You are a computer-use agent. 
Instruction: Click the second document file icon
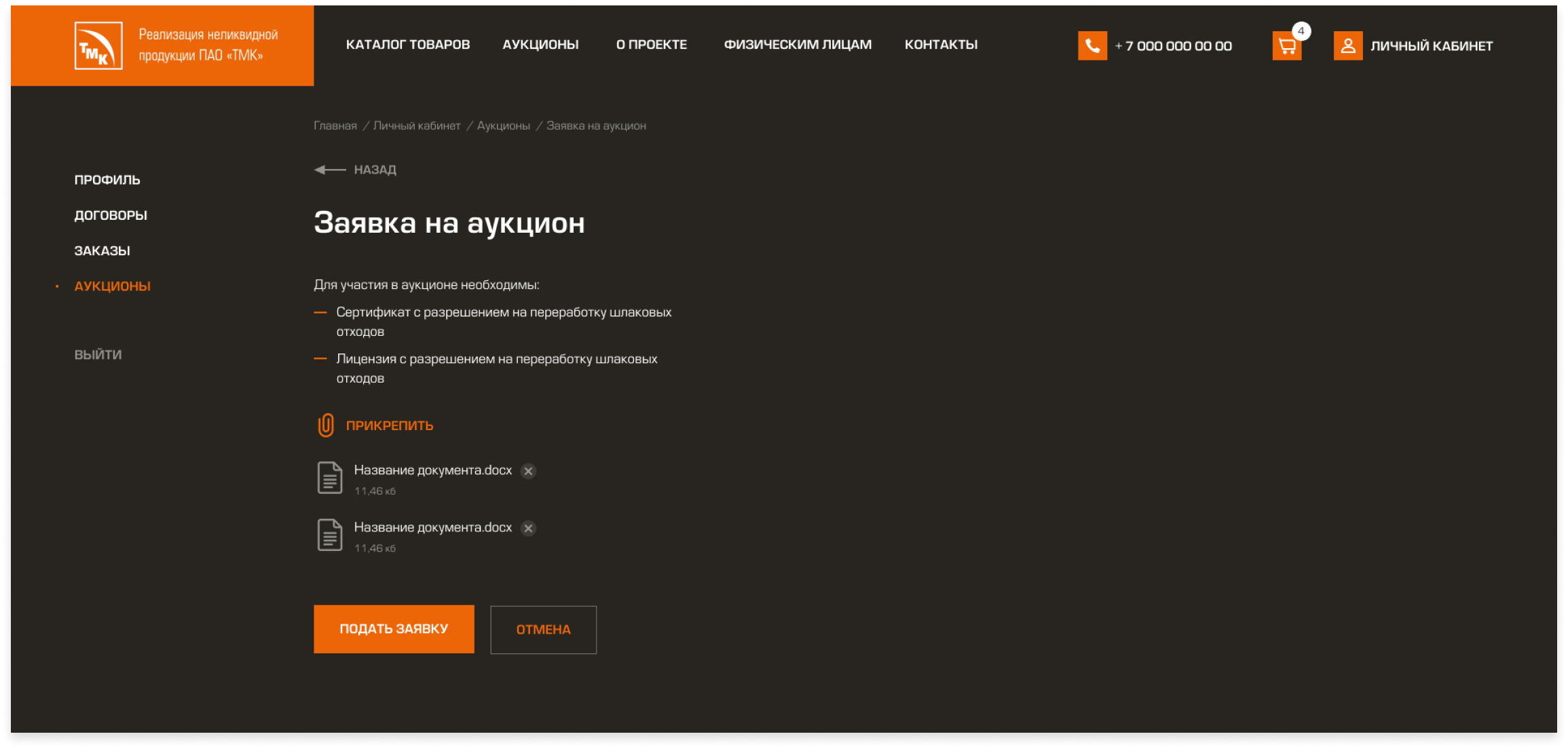(x=330, y=535)
